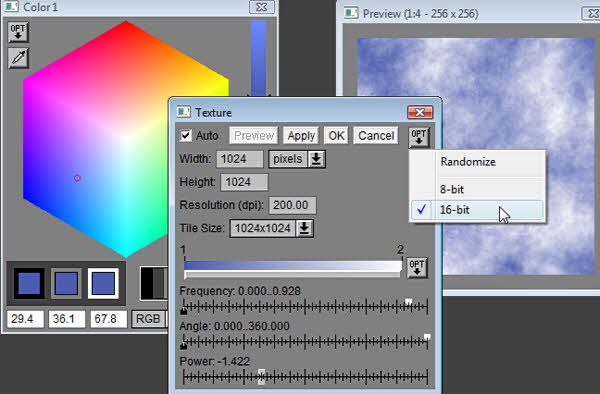The width and height of the screenshot is (600, 394).
Task: Click the blue value field 67.8
Action: click(108, 319)
